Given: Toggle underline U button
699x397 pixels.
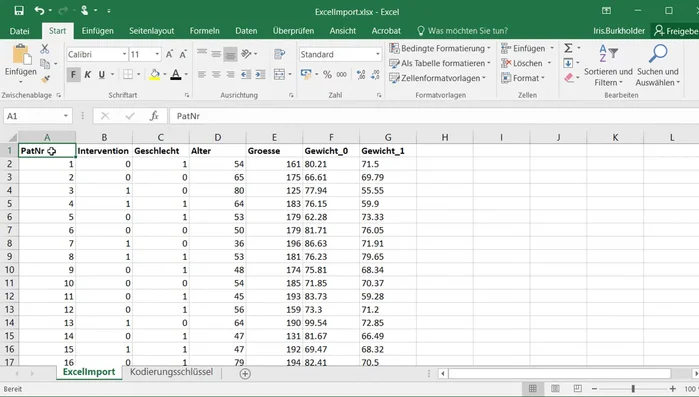Looking at the screenshot, I should coord(102,74).
